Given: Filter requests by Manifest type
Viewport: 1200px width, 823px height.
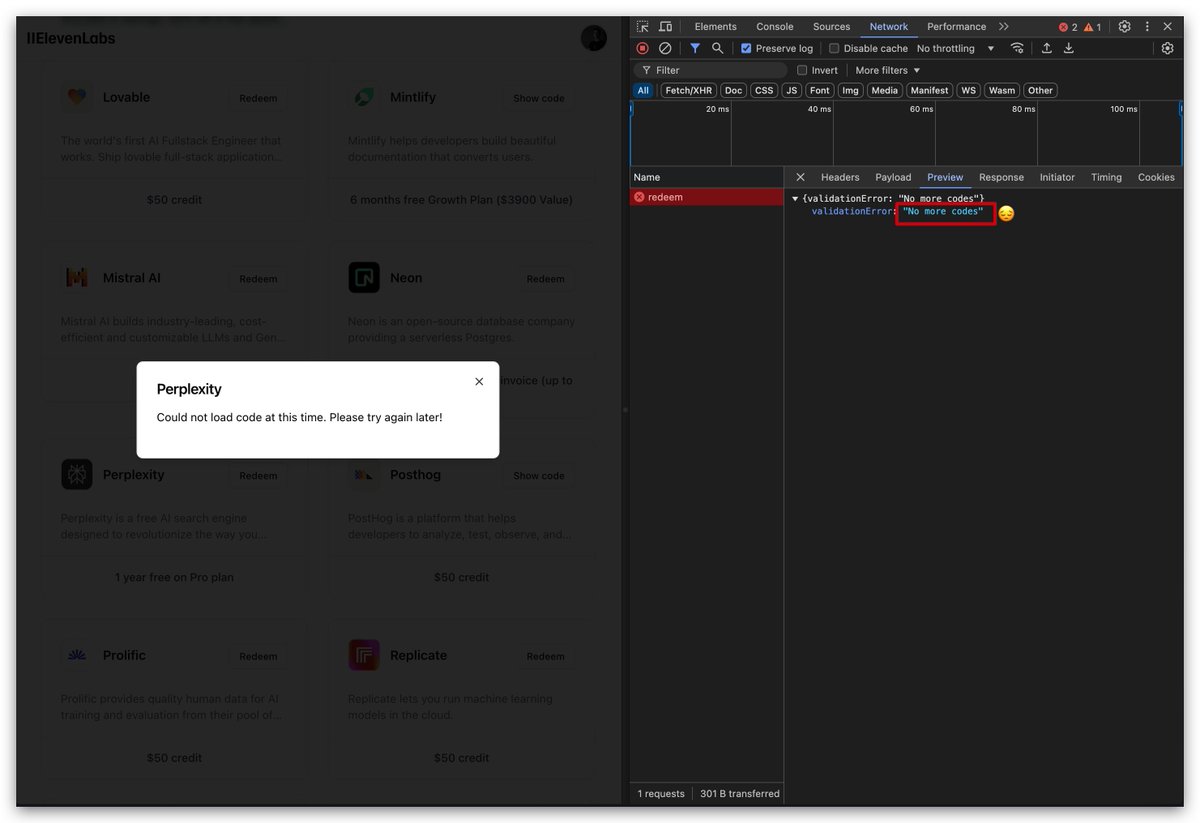Looking at the screenshot, I should click(x=929, y=90).
